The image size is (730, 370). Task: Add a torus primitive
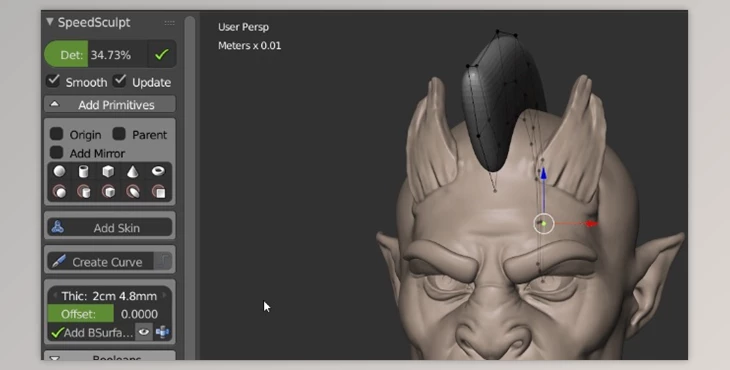tap(158, 171)
